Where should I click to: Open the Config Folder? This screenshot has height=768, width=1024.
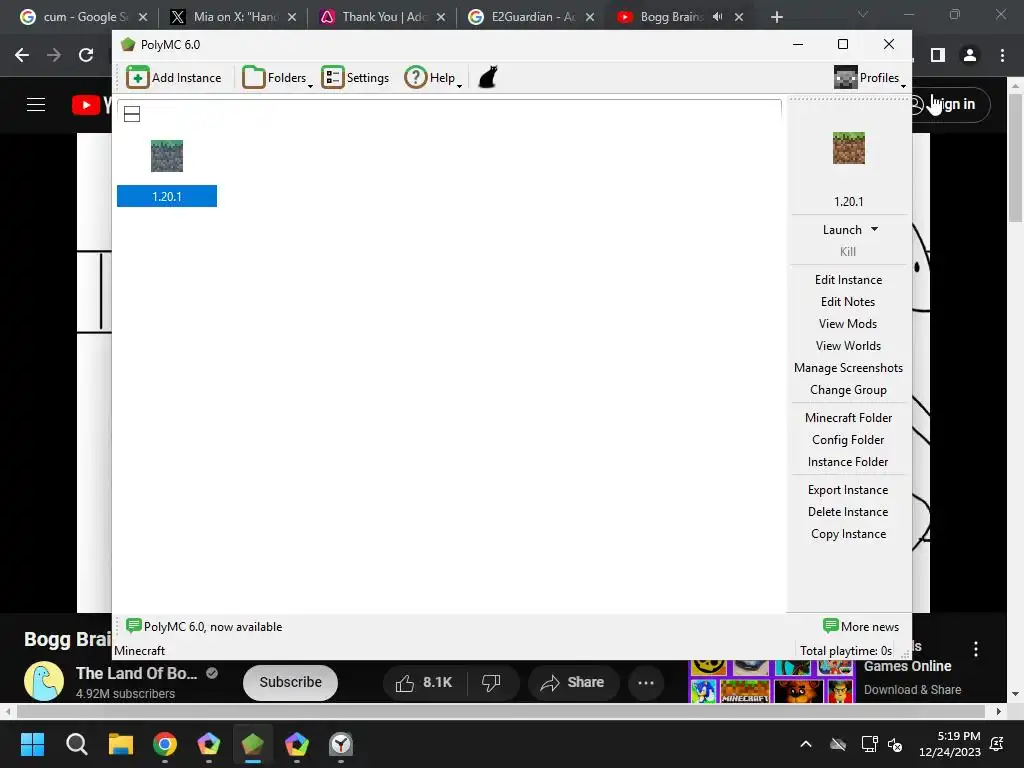tap(848, 440)
